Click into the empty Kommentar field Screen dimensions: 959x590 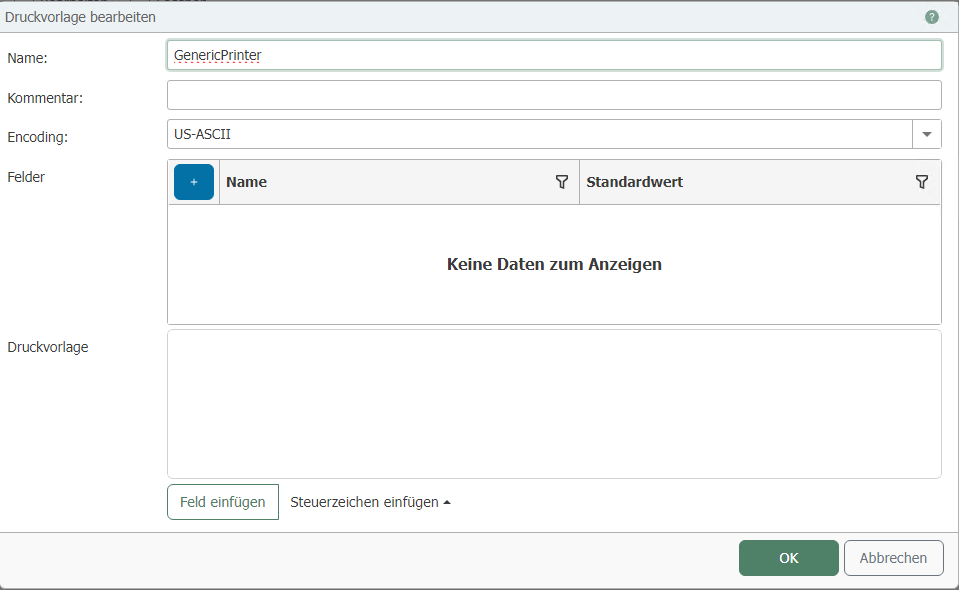(x=554, y=95)
